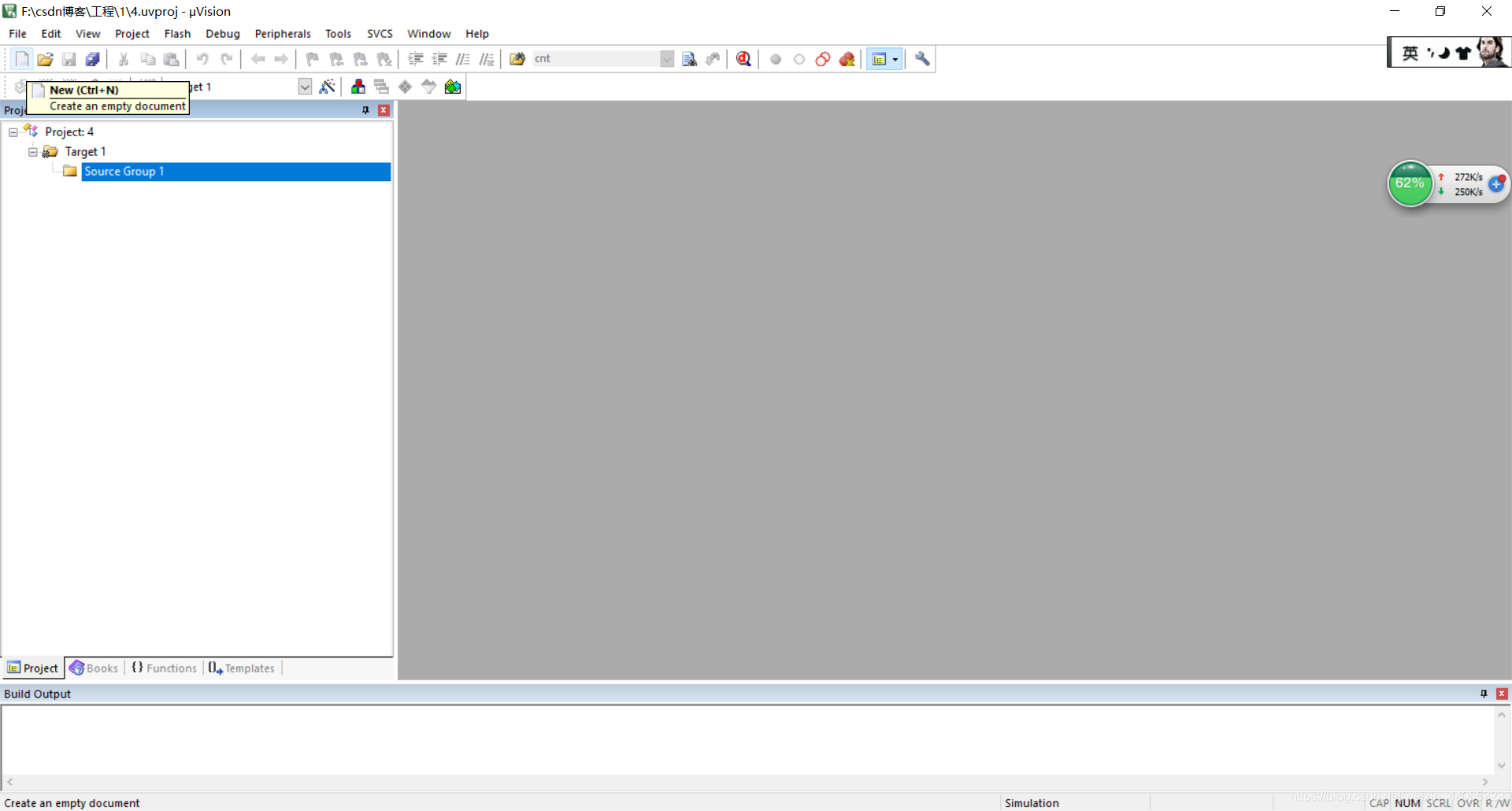Click the Comment selection icon

click(463, 59)
